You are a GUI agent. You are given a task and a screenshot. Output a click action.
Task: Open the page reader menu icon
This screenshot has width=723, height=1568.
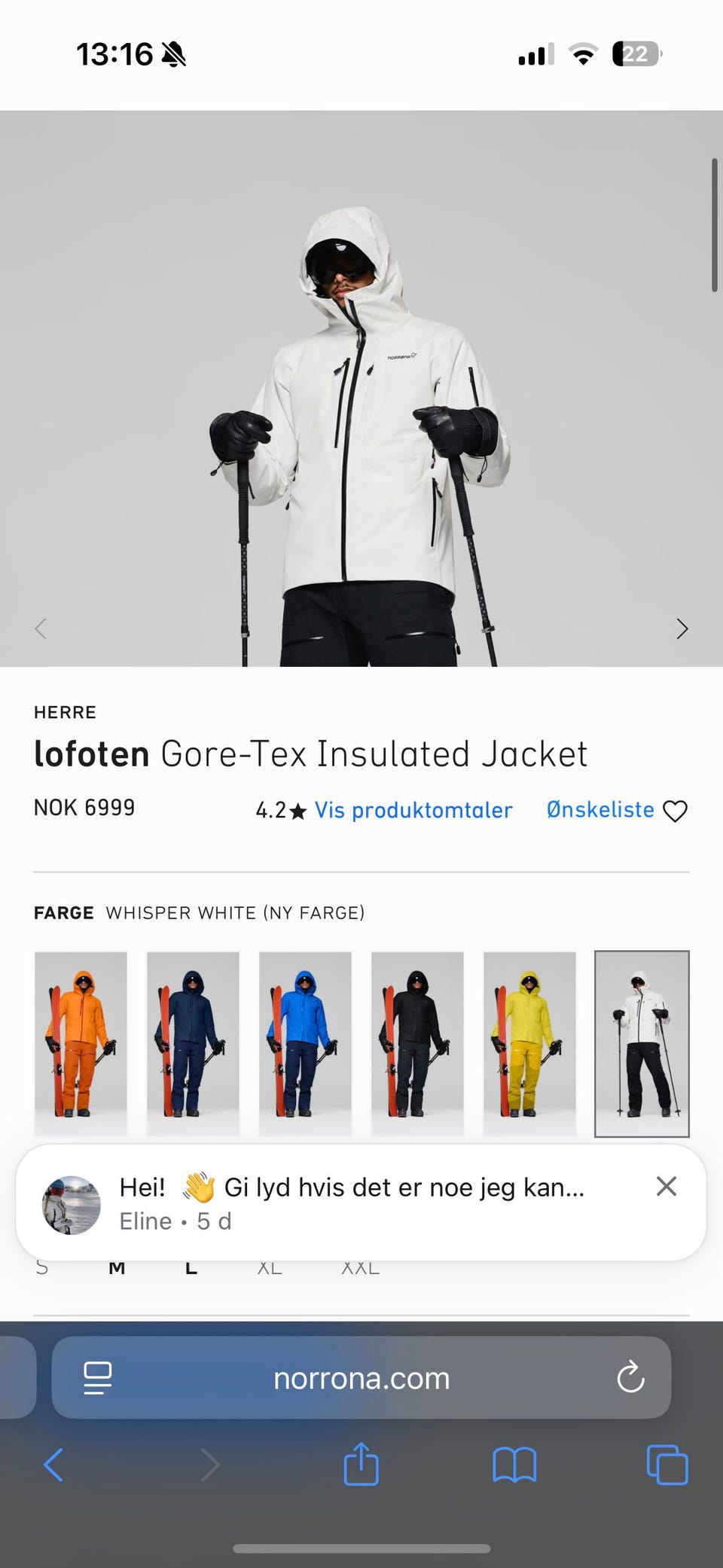[98, 1378]
